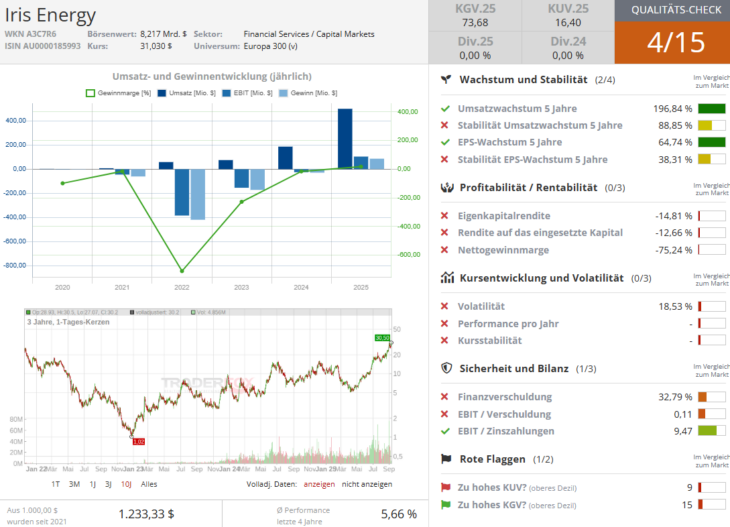Select the 3M chart timeframe
730x527 pixels.
click(x=74, y=484)
